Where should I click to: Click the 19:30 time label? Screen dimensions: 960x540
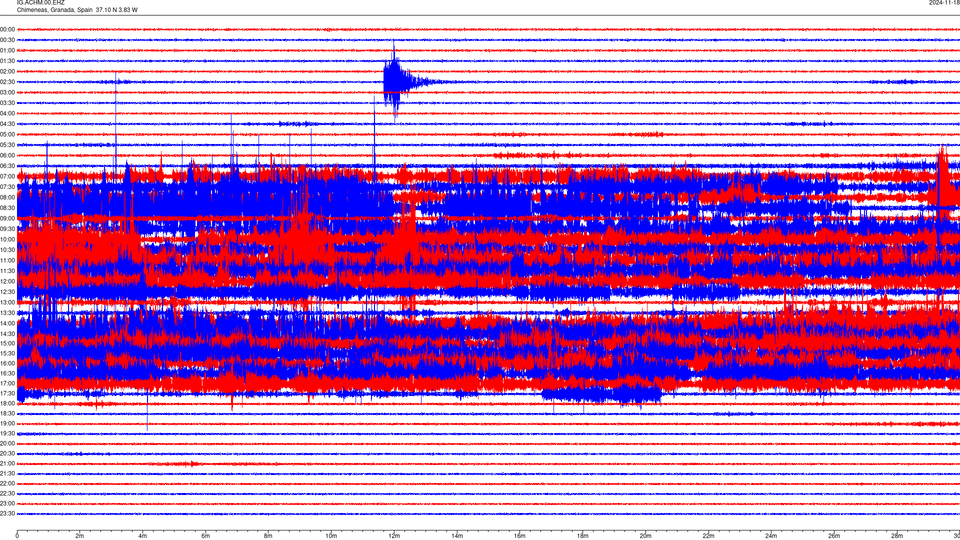pyautogui.click(x=7, y=433)
